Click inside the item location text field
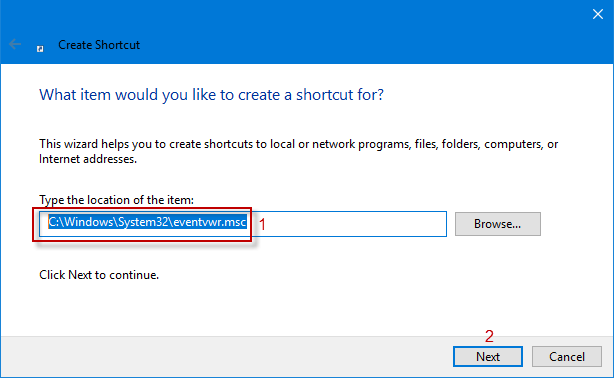 pos(243,224)
